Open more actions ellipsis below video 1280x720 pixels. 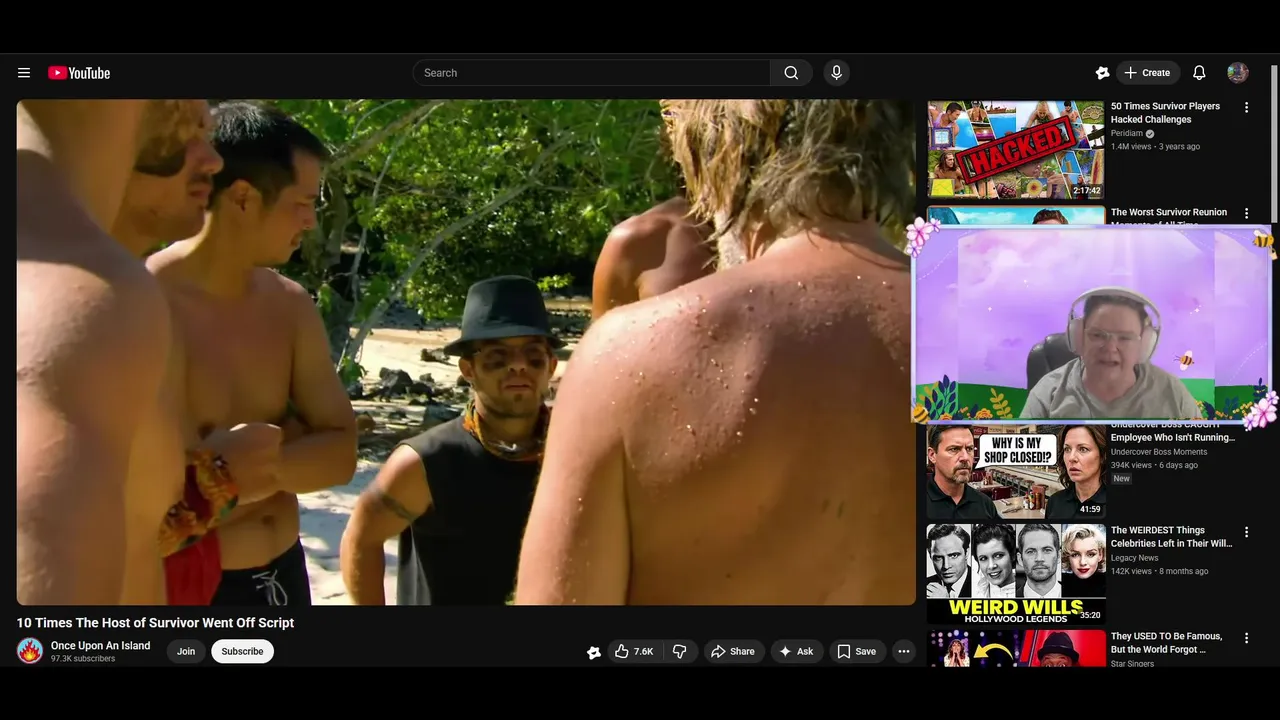(x=904, y=651)
